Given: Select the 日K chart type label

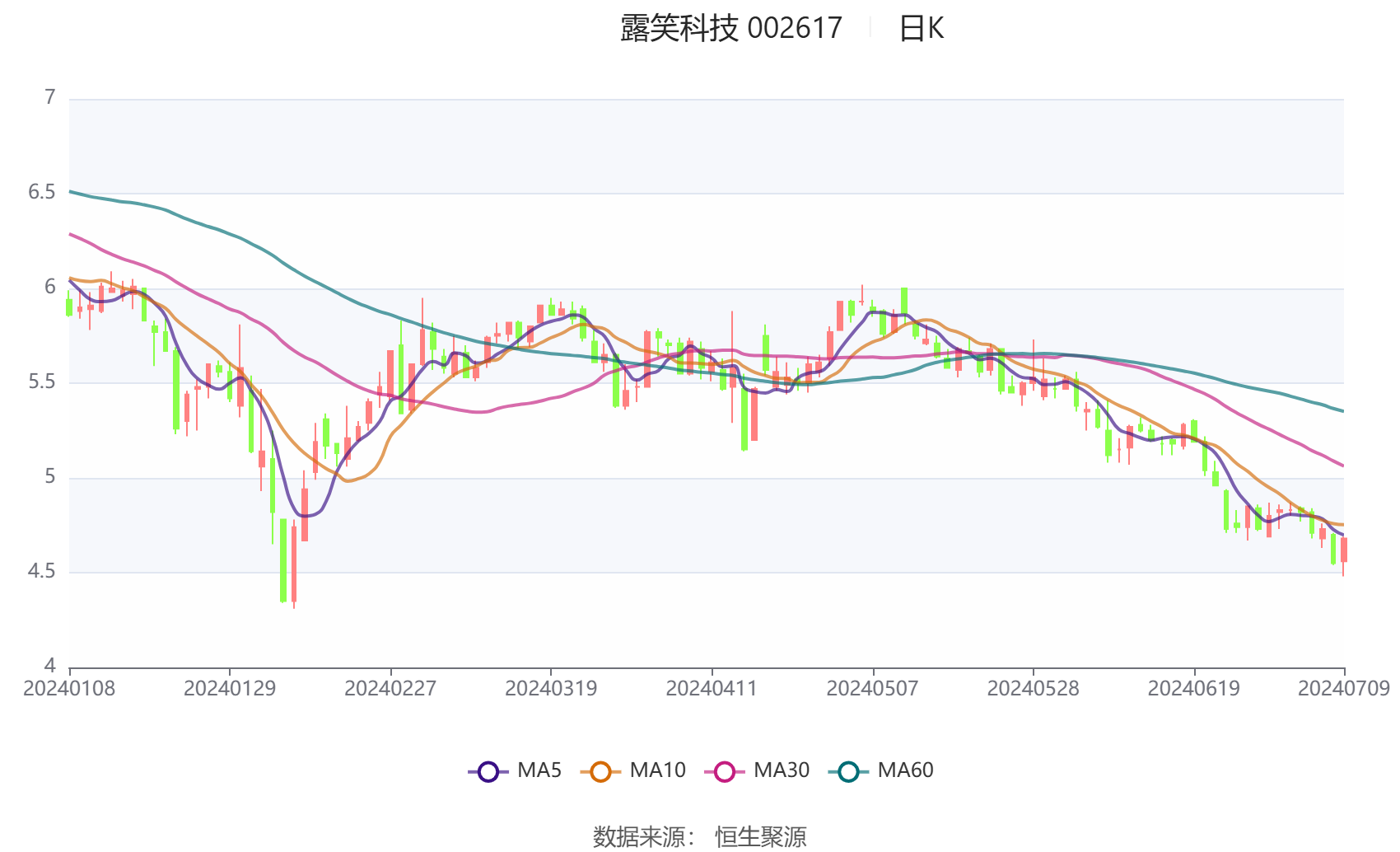Looking at the screenshot, I should pos(922,29).
